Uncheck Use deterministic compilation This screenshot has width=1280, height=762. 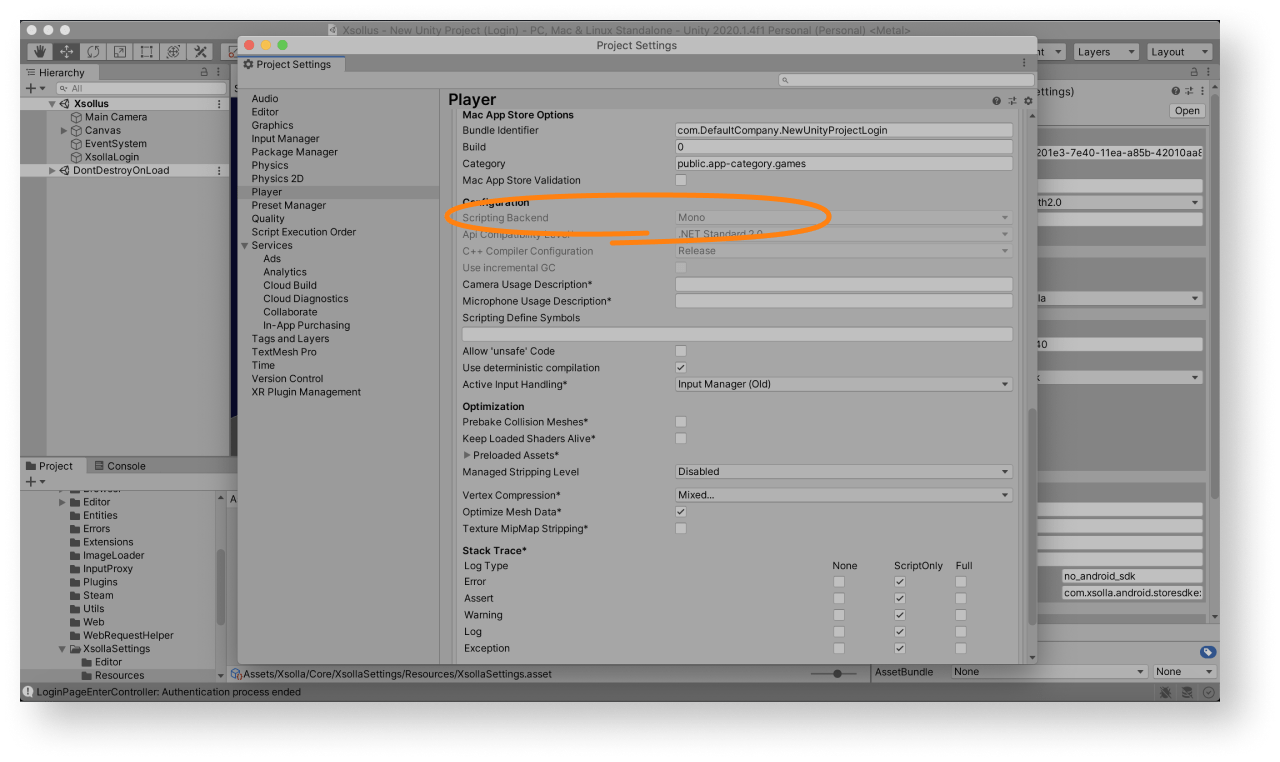(681, 368)
